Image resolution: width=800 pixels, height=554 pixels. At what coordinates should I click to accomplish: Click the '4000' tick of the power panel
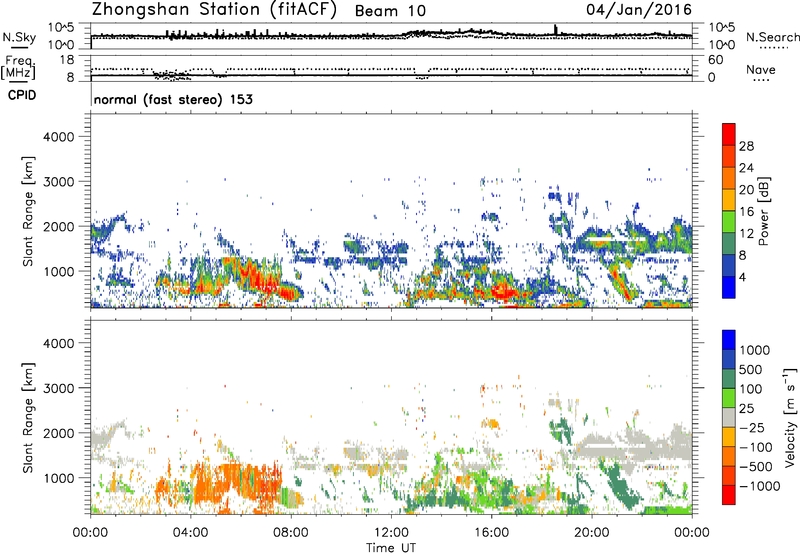59,137
